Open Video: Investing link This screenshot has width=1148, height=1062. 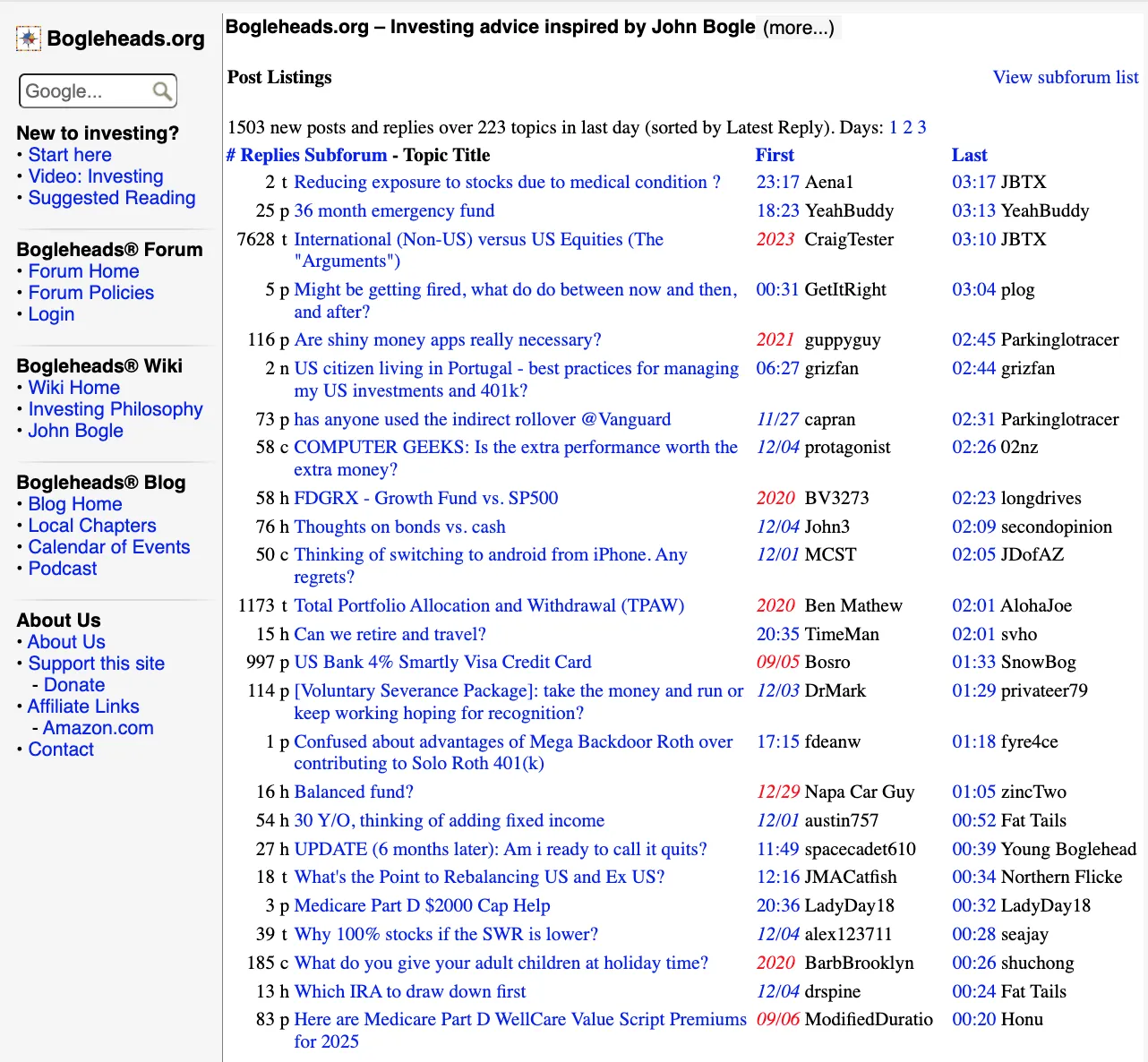96,176
